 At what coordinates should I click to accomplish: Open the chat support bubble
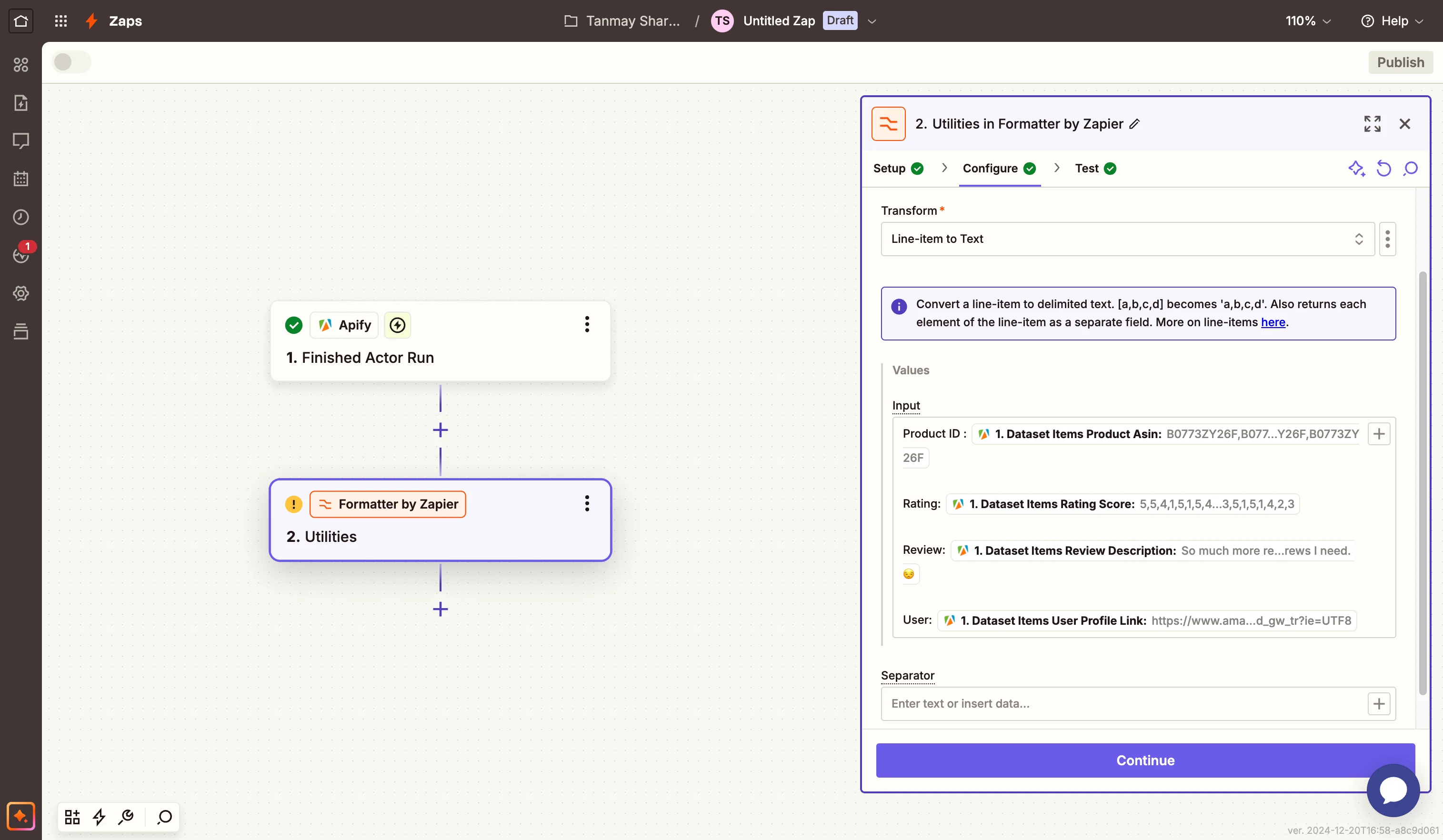pyautogui.click(x=1393, y=790)
